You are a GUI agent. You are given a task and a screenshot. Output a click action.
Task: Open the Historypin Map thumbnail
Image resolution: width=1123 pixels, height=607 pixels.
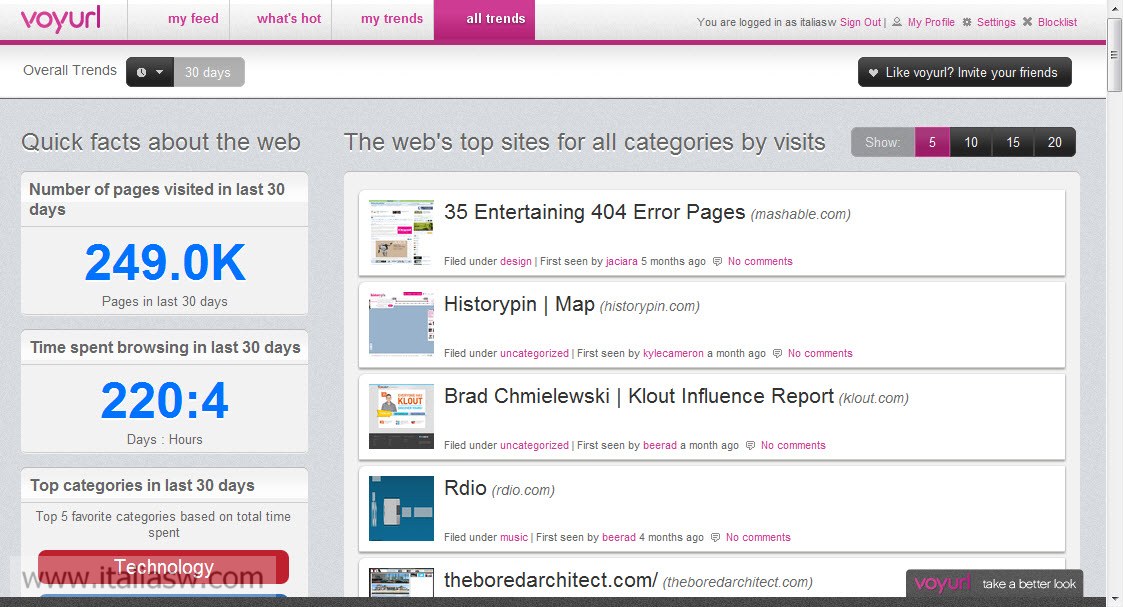(x=401, y=324)
